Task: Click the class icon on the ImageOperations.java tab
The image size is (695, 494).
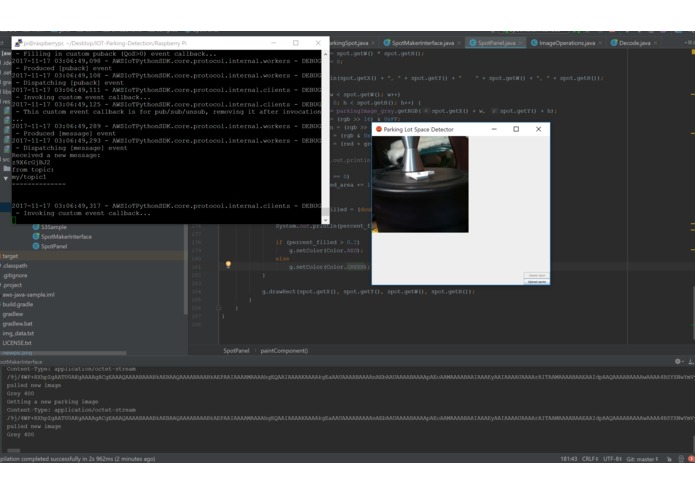Action: pos(534,43)
